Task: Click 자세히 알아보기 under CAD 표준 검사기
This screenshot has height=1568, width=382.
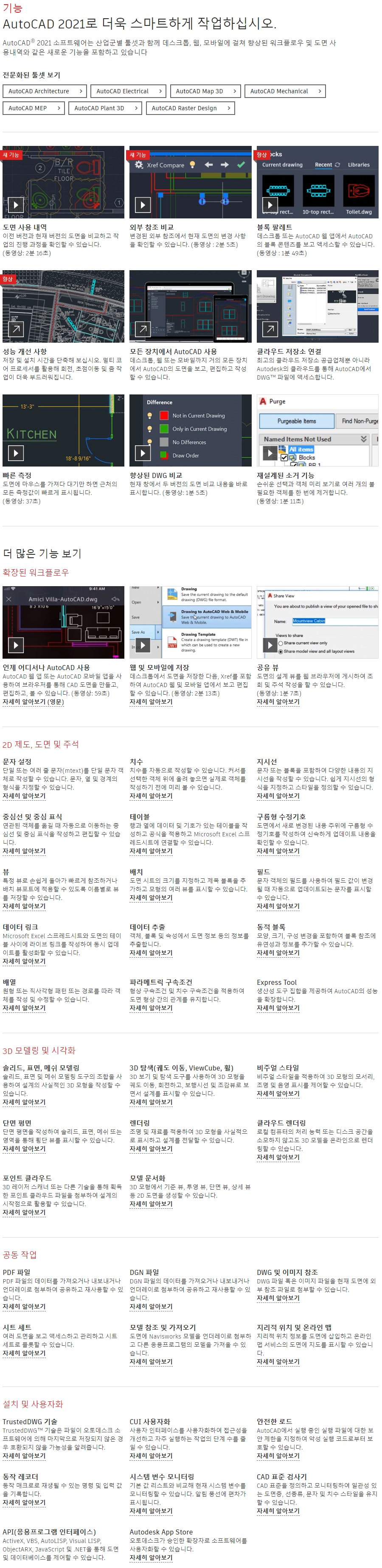Action: (278, 1512)
